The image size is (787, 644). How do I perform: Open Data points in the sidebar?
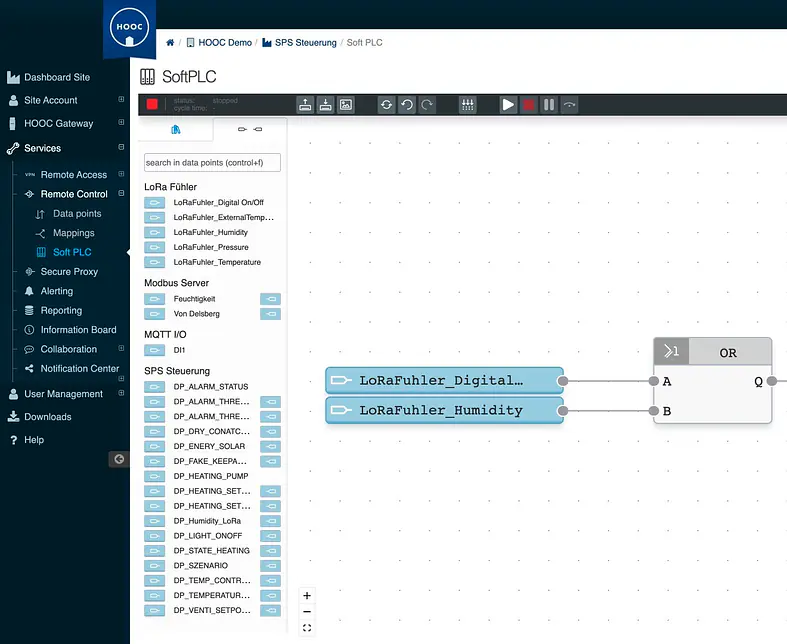pos(77,214)
